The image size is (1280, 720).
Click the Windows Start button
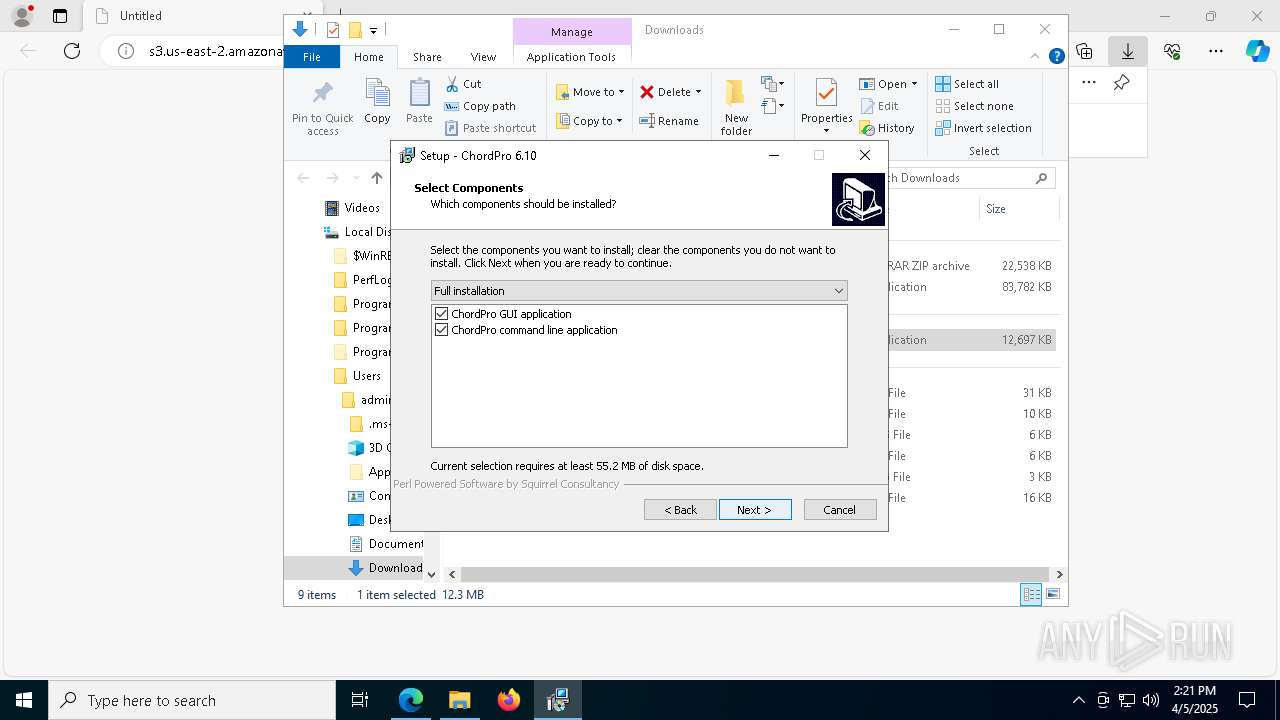[x=24, y=700]
